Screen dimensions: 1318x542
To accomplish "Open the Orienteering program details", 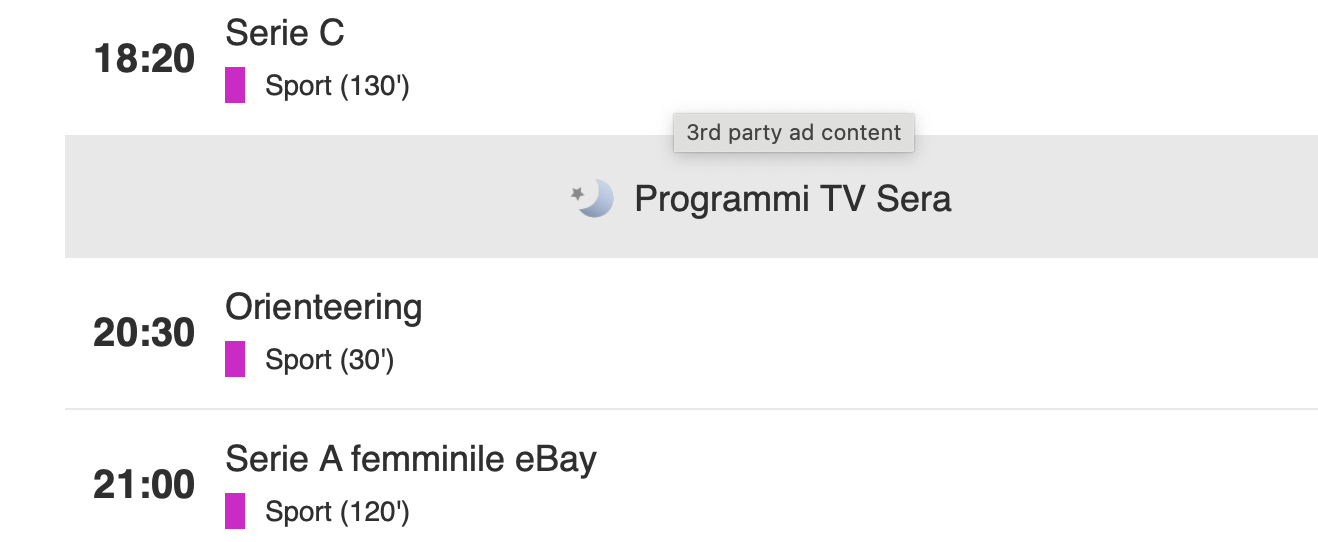I will (324, 307).
